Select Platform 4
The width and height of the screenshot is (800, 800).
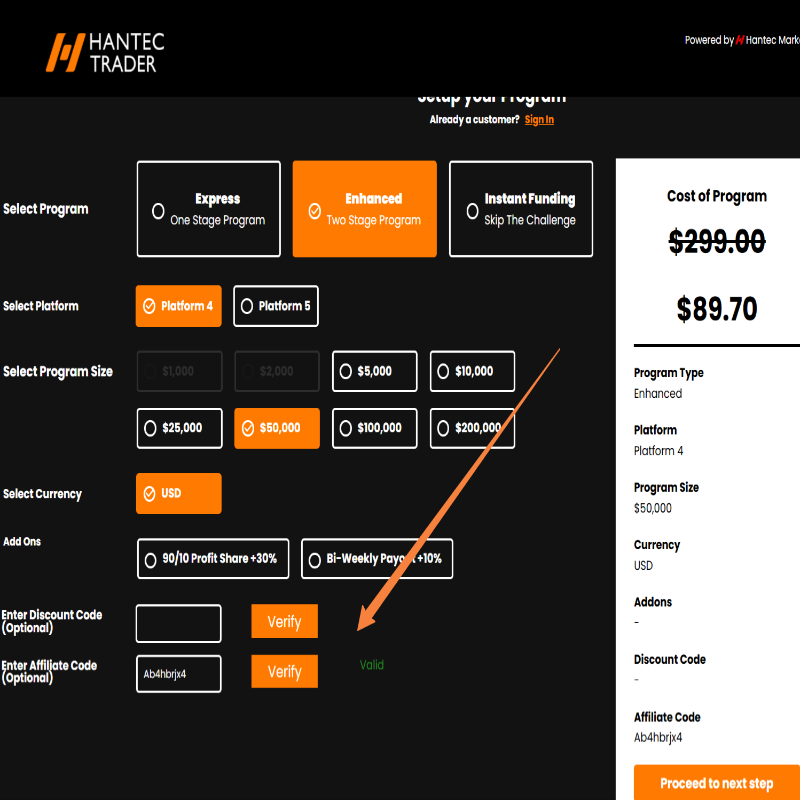point(179,306)
